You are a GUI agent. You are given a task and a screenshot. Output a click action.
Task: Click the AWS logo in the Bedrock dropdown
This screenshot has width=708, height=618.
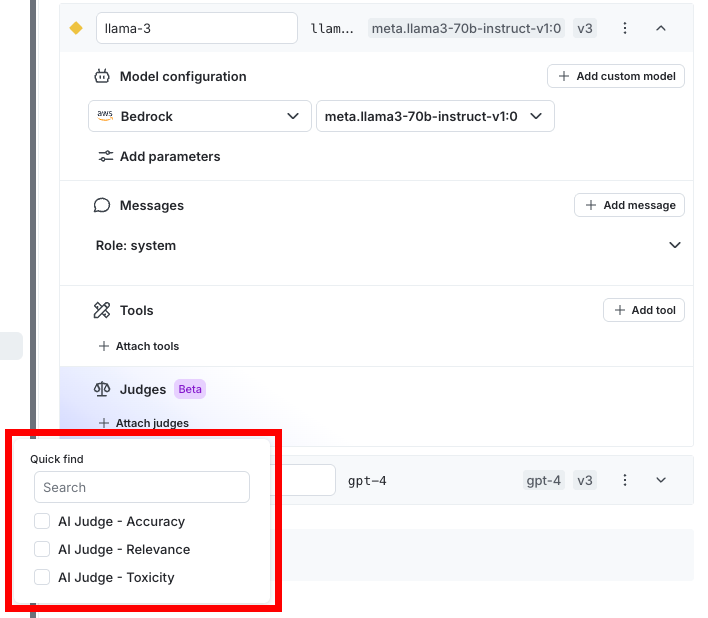[105, 116]
